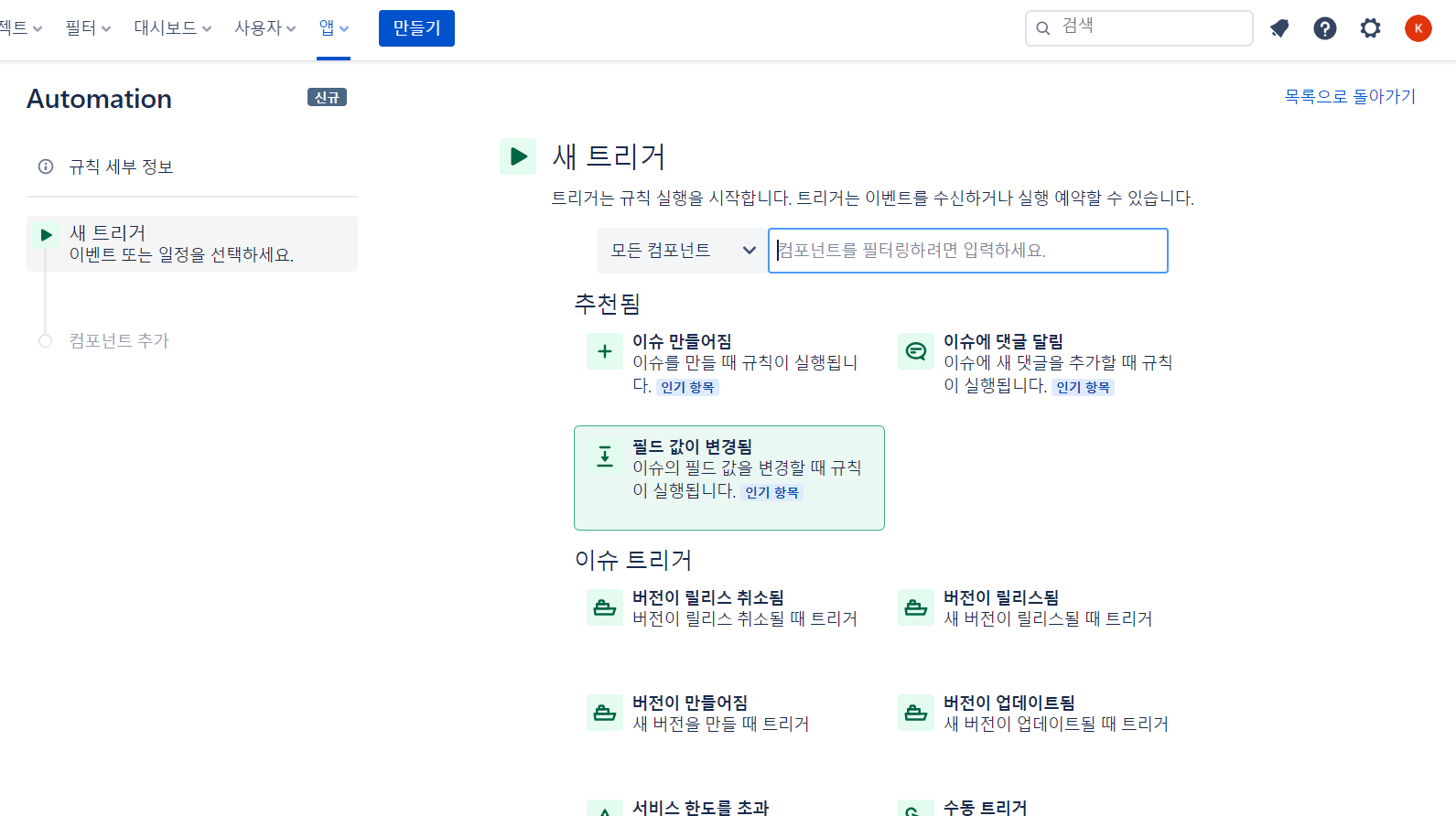Click the info icon beside 규칙 세부 정보
This screenshot has width=1456, height=816.
pyautogui.click(x=46, y=166)
